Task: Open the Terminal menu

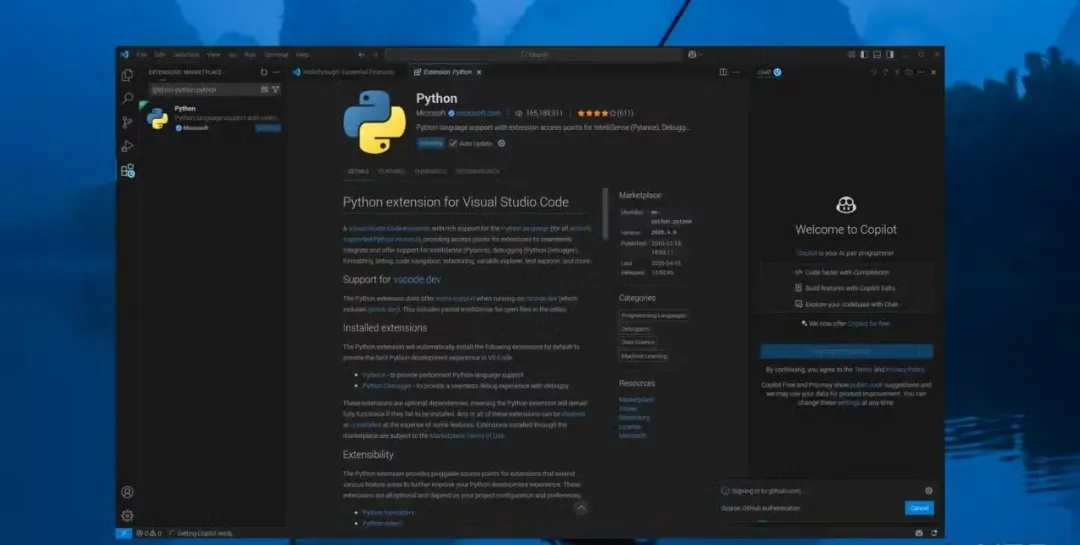Action: pos(276,54)
